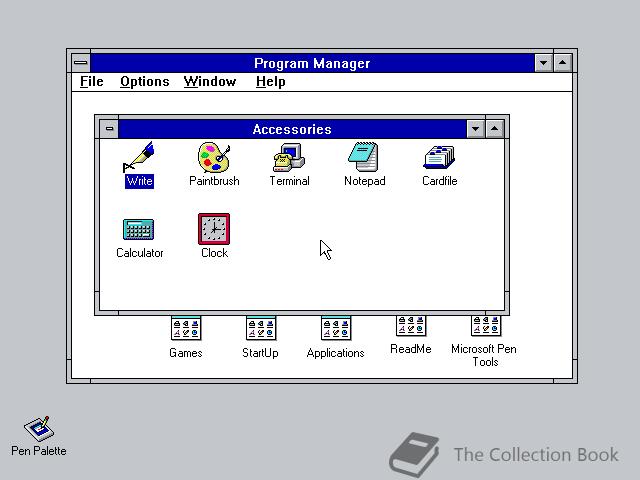
Task: Select the Microsoft Pen Tools group icon
Action: click(x=486, y=326)
